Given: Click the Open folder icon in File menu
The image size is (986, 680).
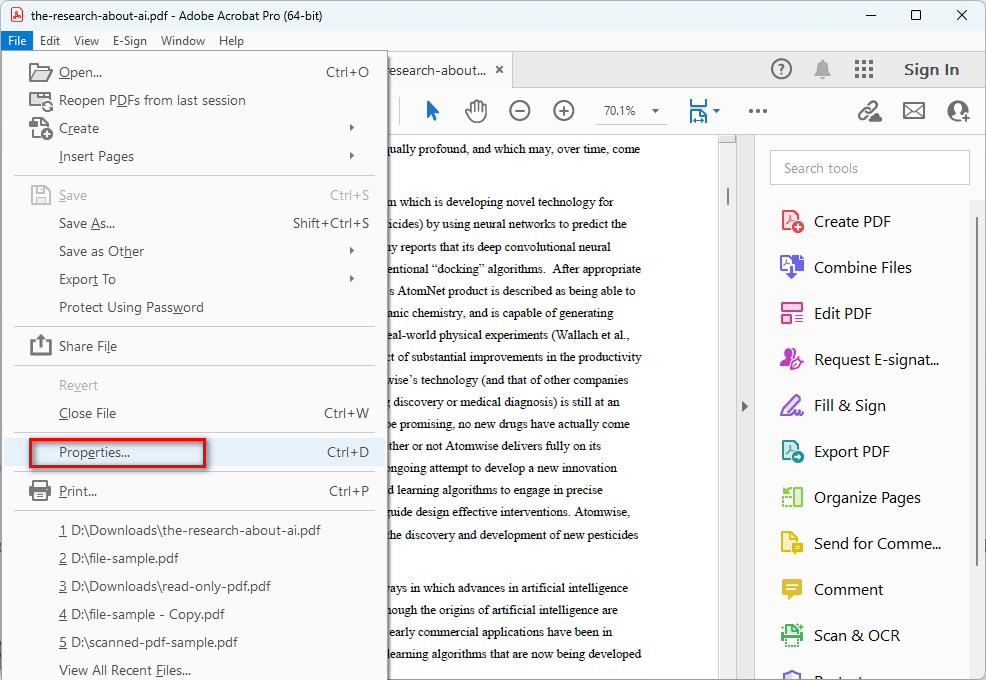Looking at the screenshot, I should coord(40,72).
